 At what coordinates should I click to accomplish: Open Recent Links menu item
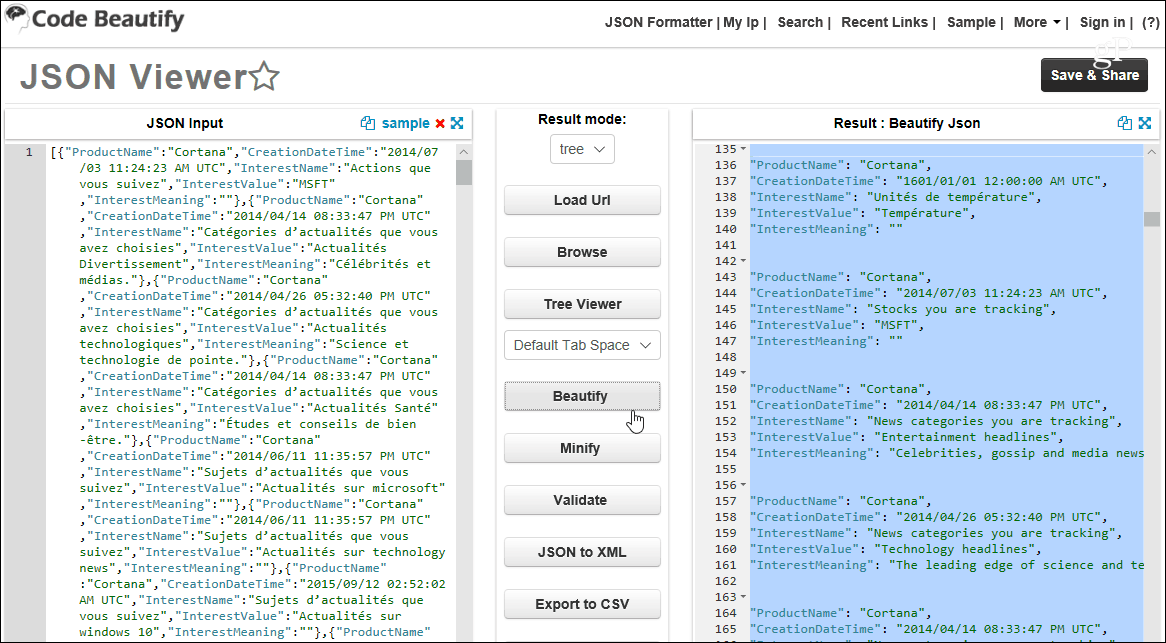(x=884, y=22)
